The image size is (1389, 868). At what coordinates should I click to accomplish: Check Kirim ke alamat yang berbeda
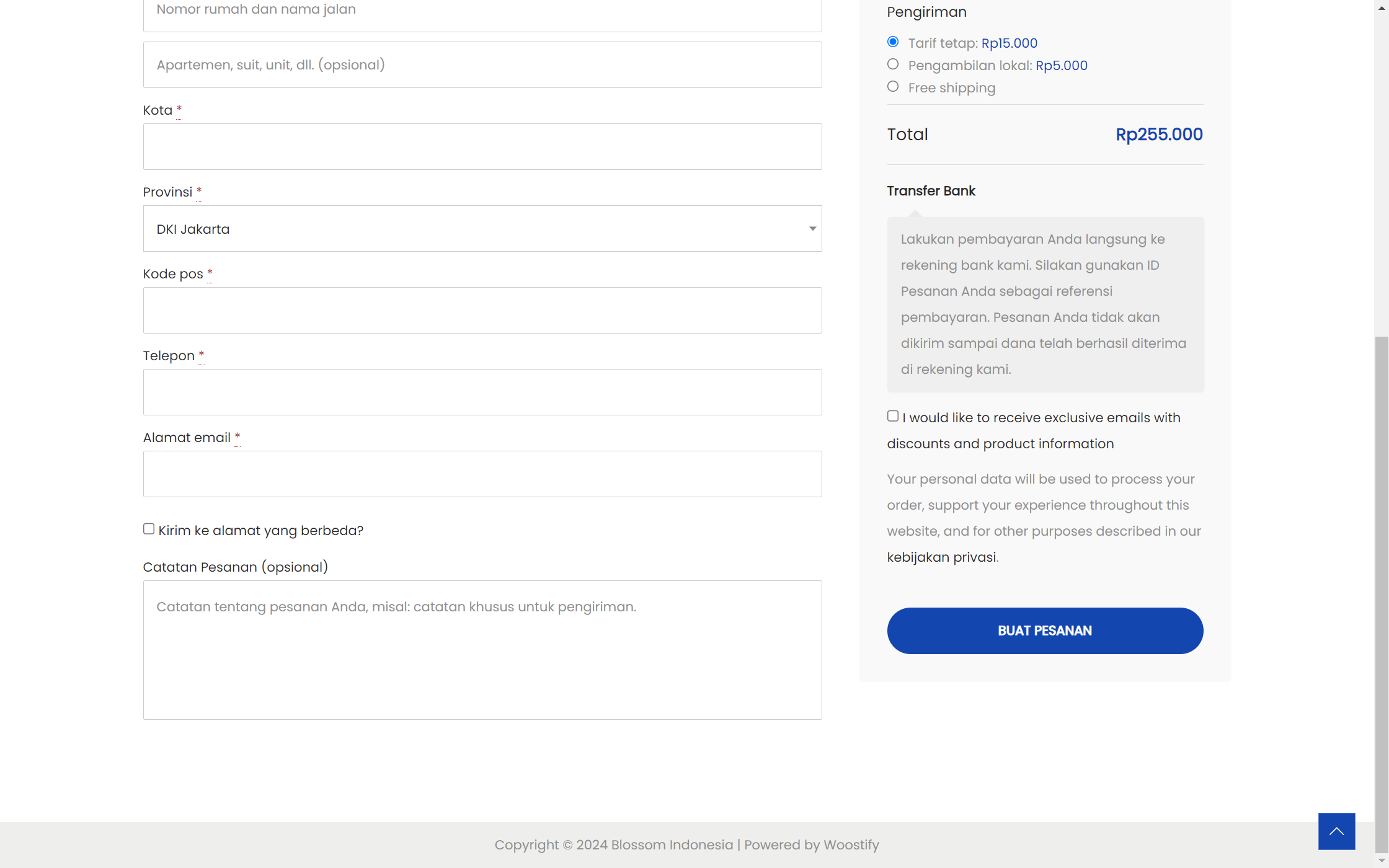tap(149, 529)
